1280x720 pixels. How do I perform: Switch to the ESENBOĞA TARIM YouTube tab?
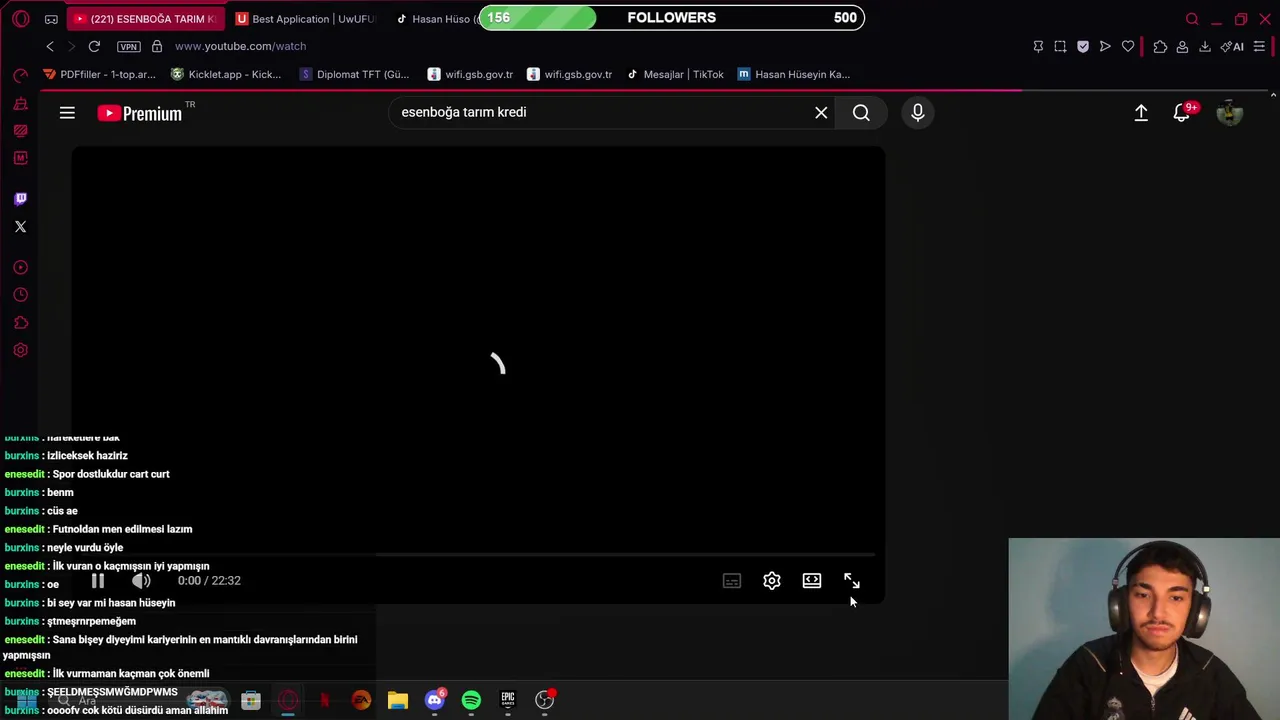[x=145, y=19]
